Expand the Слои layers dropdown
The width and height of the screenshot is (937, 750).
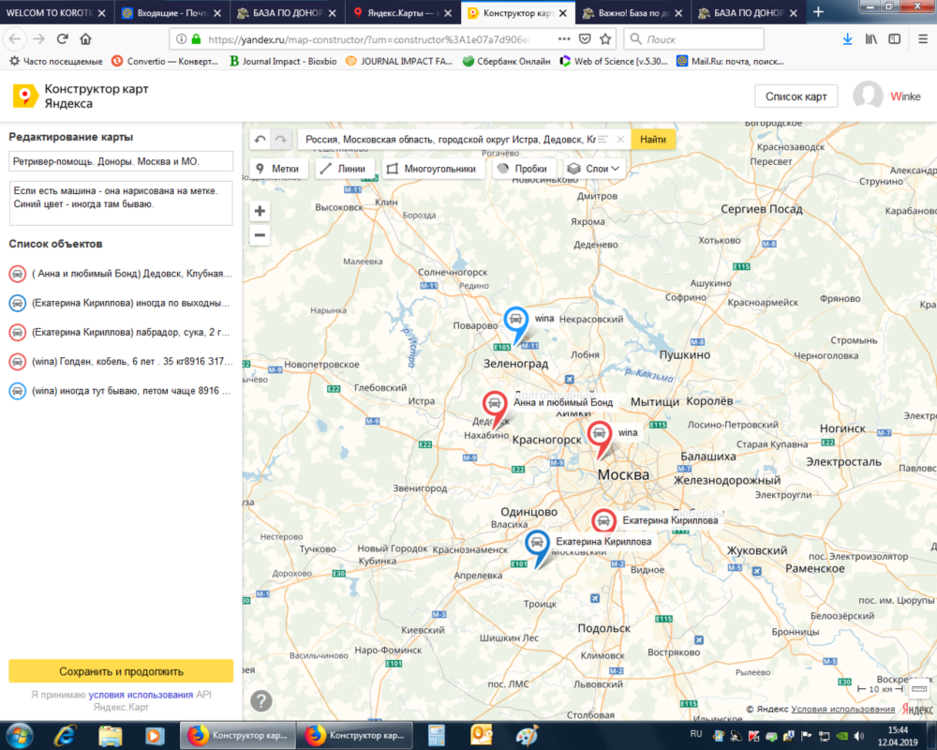click(x=594, y=169)
